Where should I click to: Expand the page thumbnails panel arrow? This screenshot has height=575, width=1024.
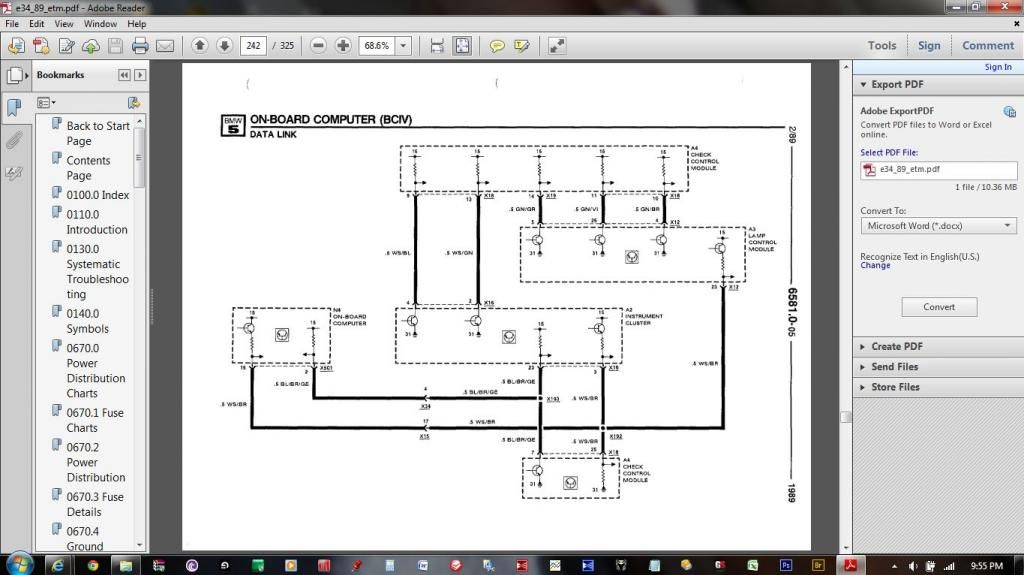pos(26,75)
